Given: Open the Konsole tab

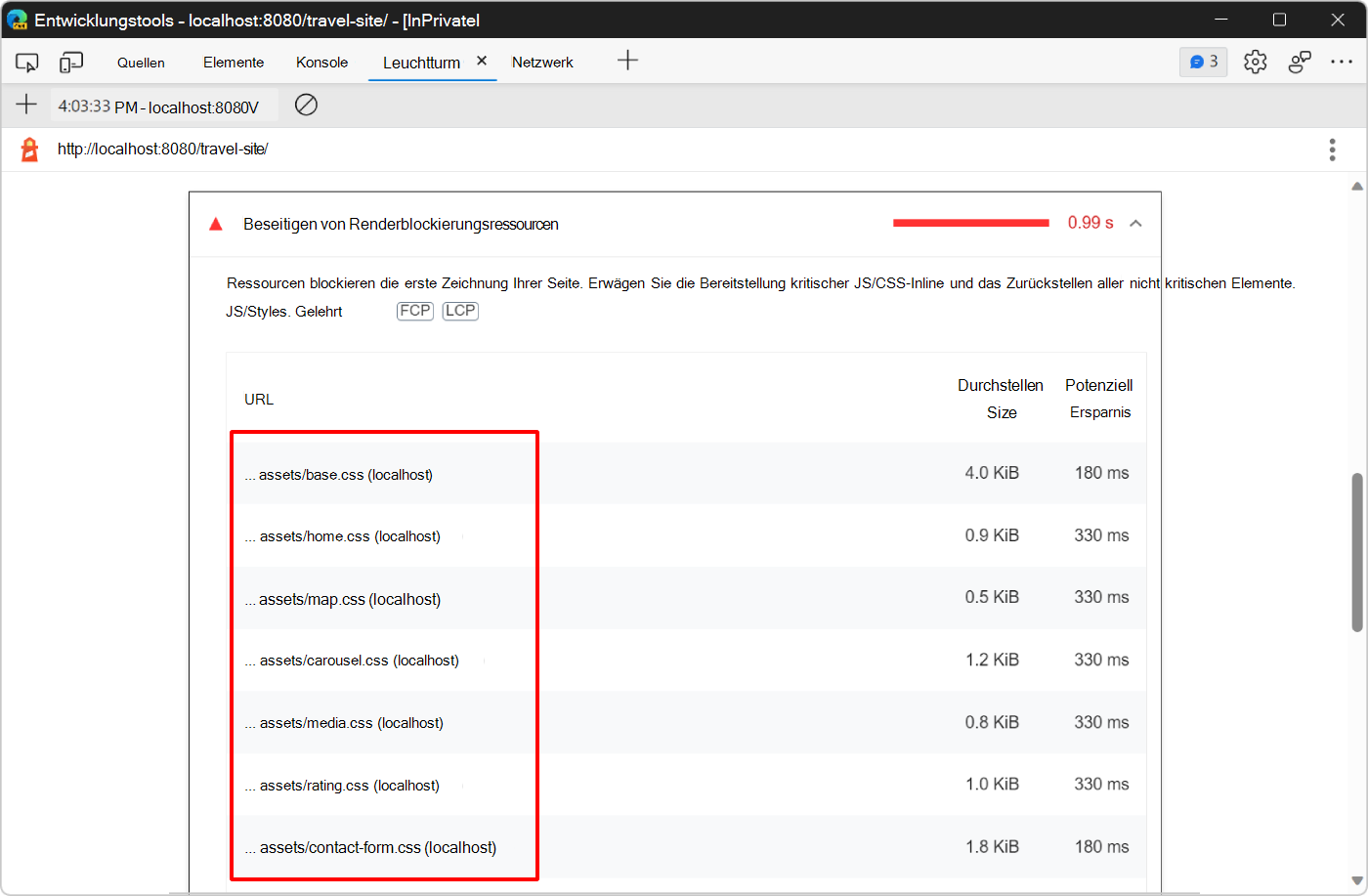Looking at the screenshot, I should [321, 61].
